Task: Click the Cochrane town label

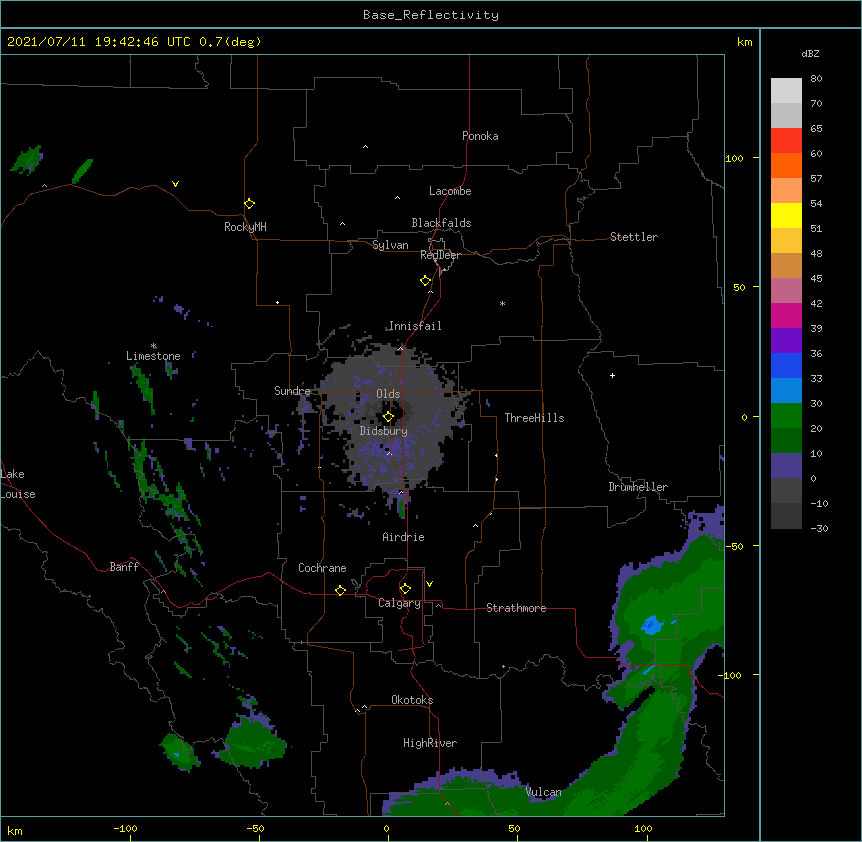Action: pos(322,568)
